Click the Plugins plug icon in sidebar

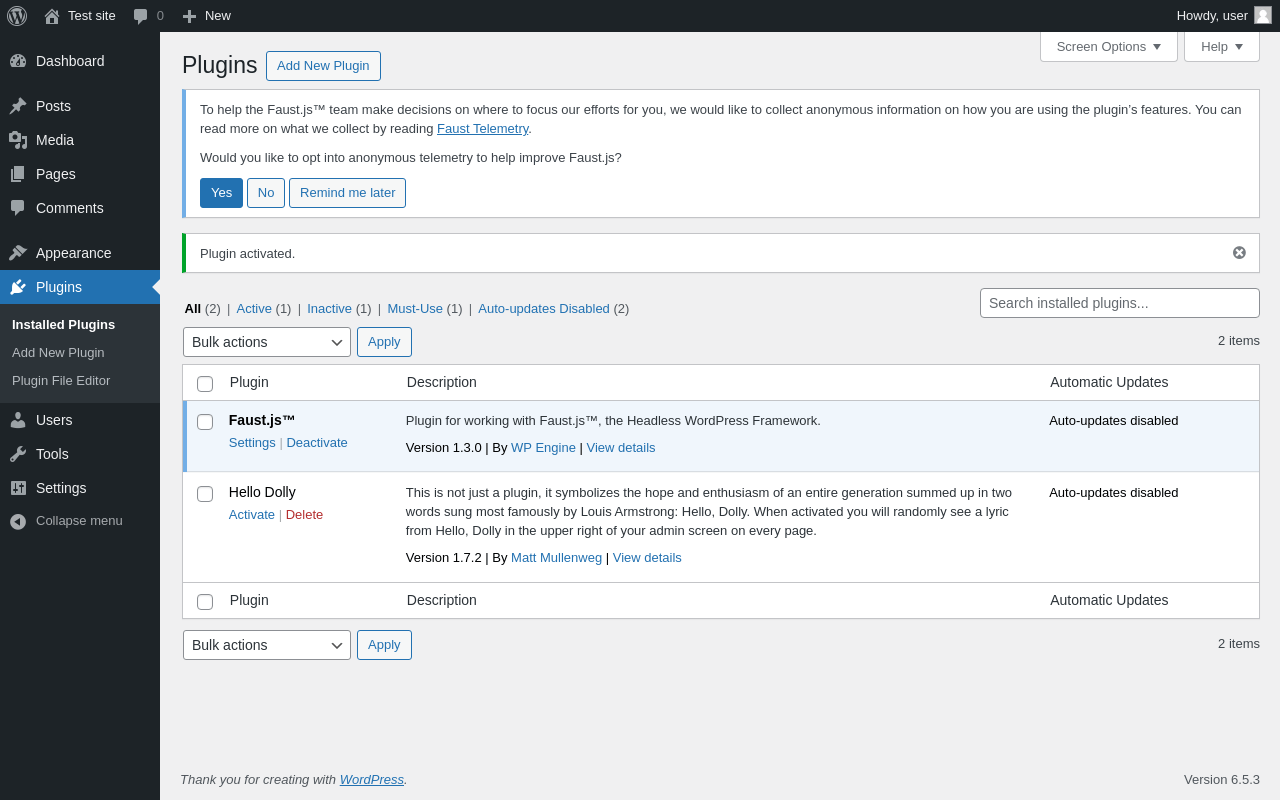(x=18, y=287)
